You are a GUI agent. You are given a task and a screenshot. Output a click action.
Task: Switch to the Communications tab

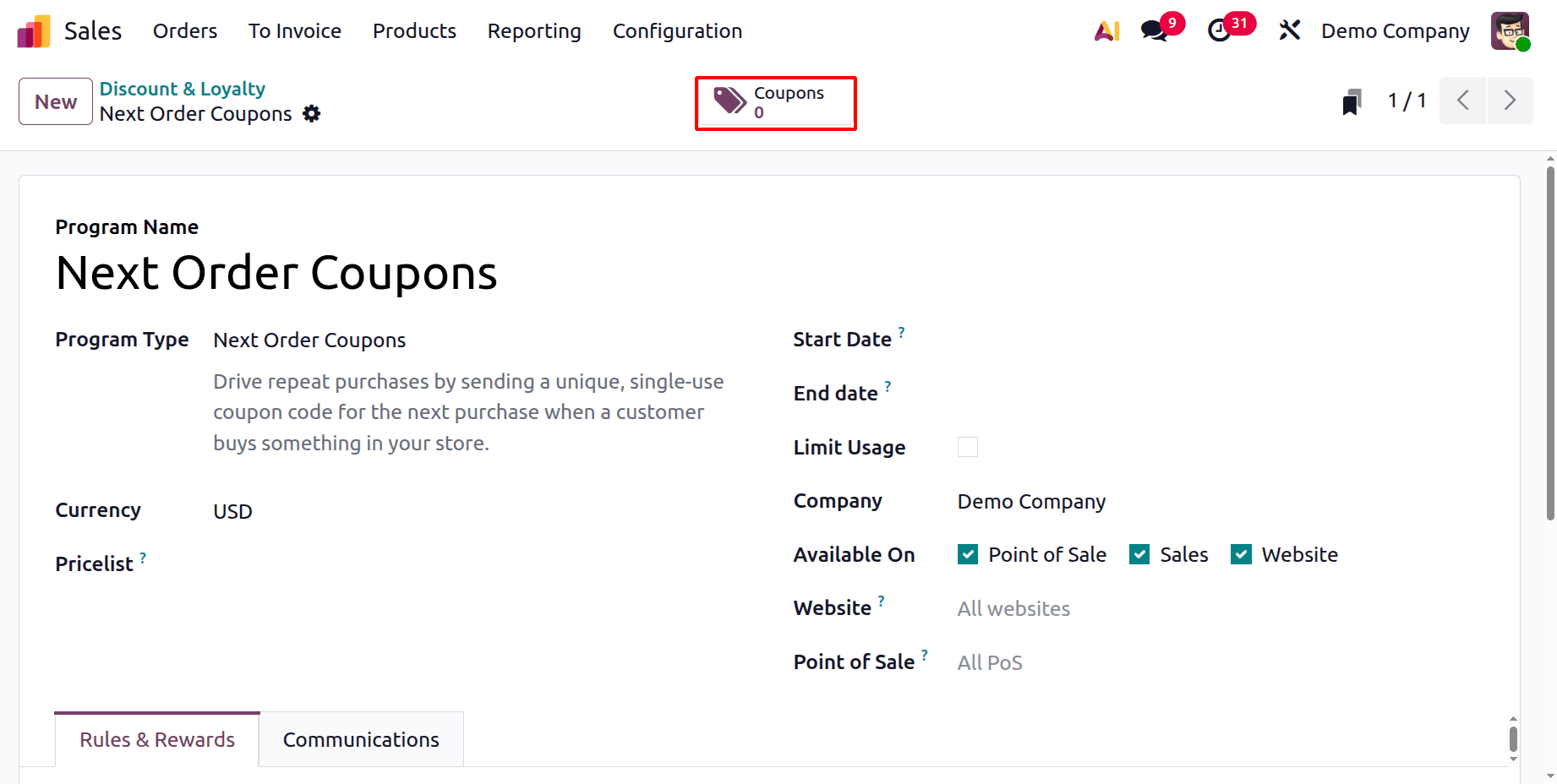[x=361, y=738]
